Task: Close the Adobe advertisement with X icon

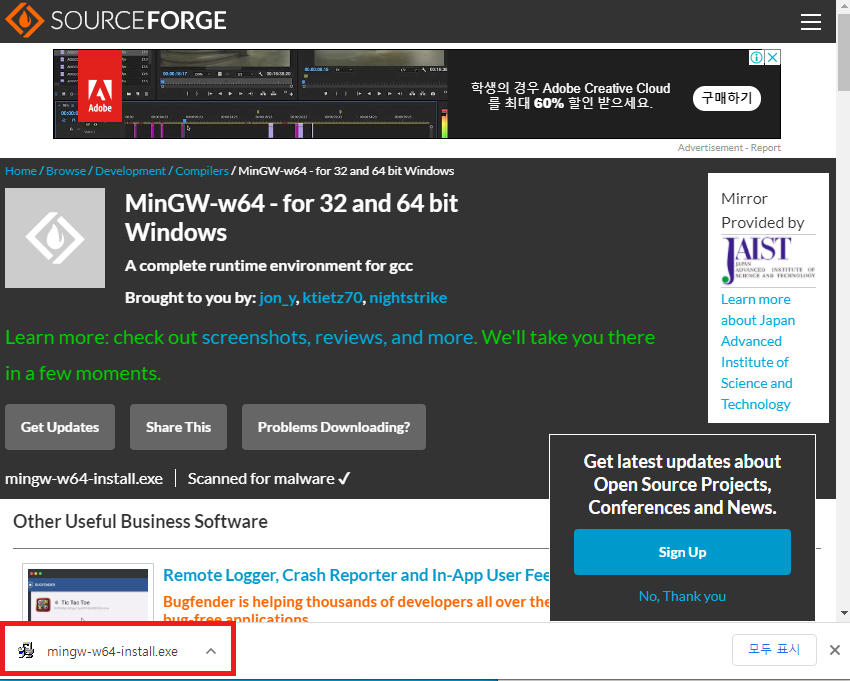Action: click(x=773, y=57)
